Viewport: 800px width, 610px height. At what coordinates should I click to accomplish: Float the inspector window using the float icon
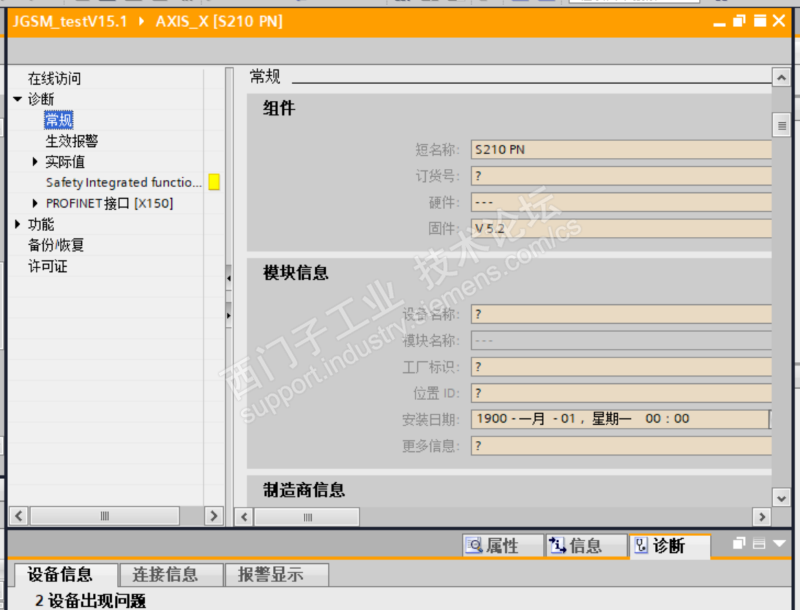tap(739, 544)
